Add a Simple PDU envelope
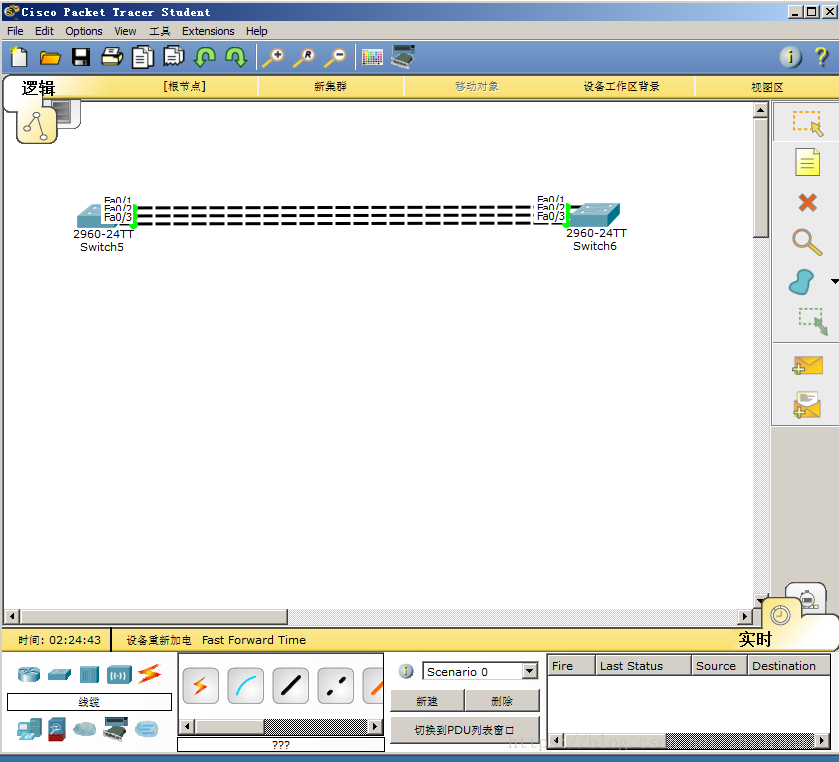839x762 pixels. click(x=807, y=366)
